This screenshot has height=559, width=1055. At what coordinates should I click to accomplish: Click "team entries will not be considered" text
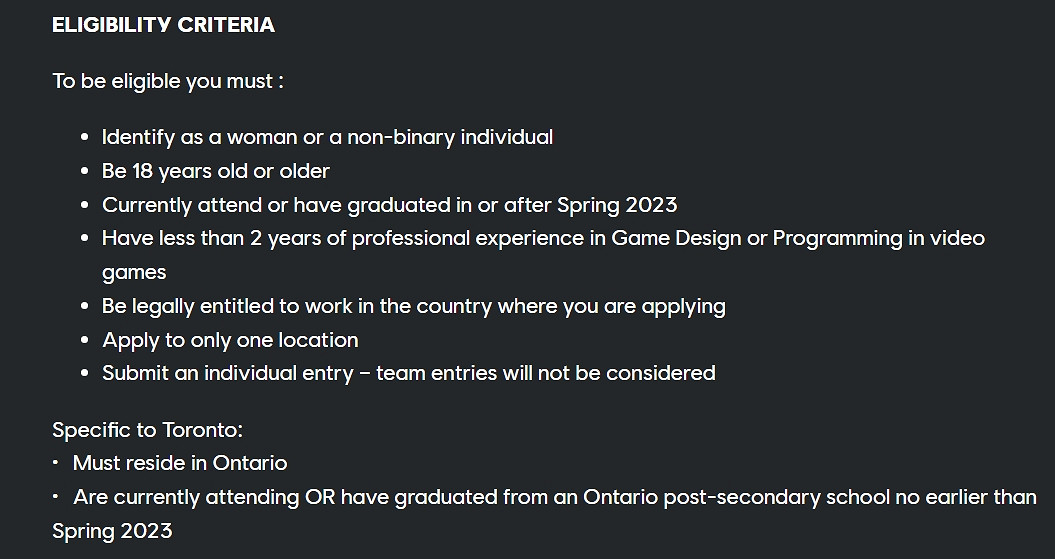pyautogui.click(x=546, y=373)
